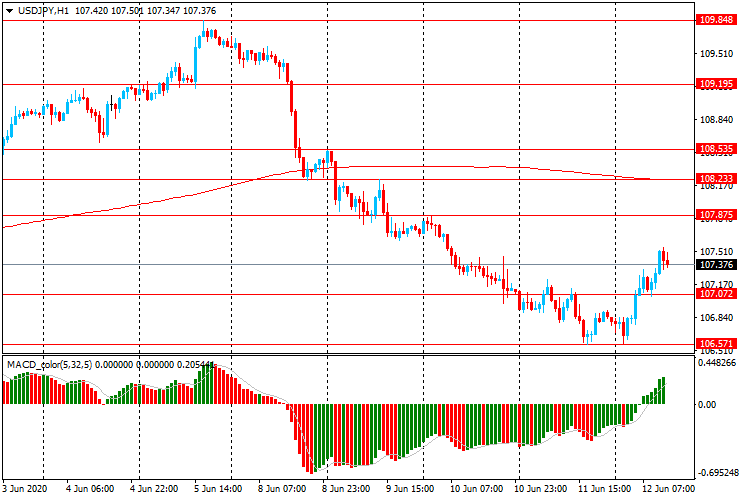740x500 pixels.
Task: Select the USDJPY,H1 chart title text
Action: pyautogui.click(x=43, y=10)
